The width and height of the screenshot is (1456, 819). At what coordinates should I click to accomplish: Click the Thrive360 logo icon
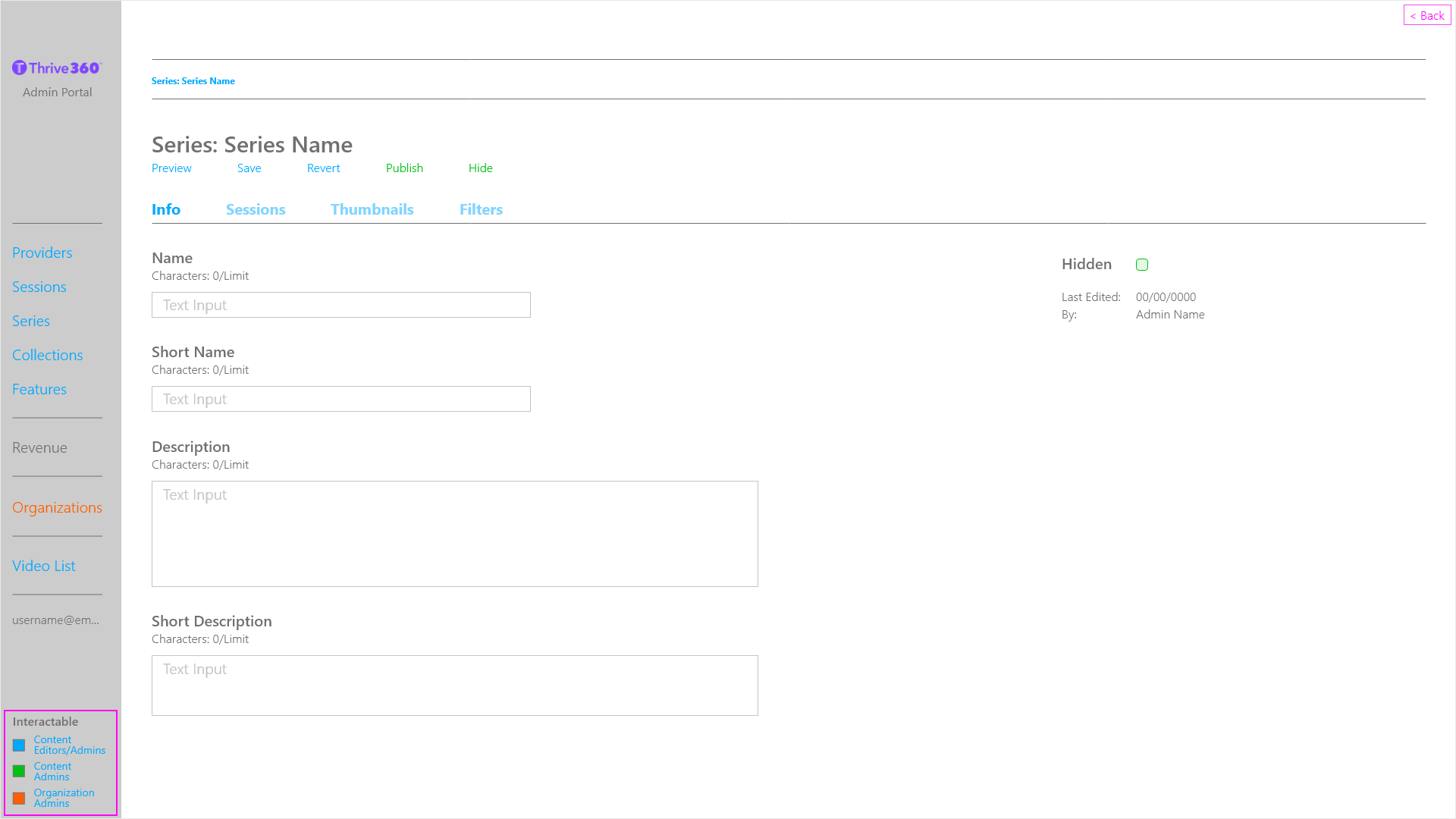point(20,68)
